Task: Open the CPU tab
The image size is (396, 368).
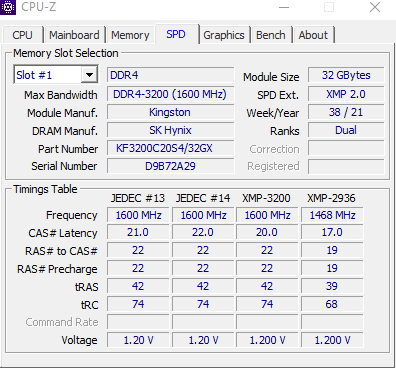Action: click(23, 35)
